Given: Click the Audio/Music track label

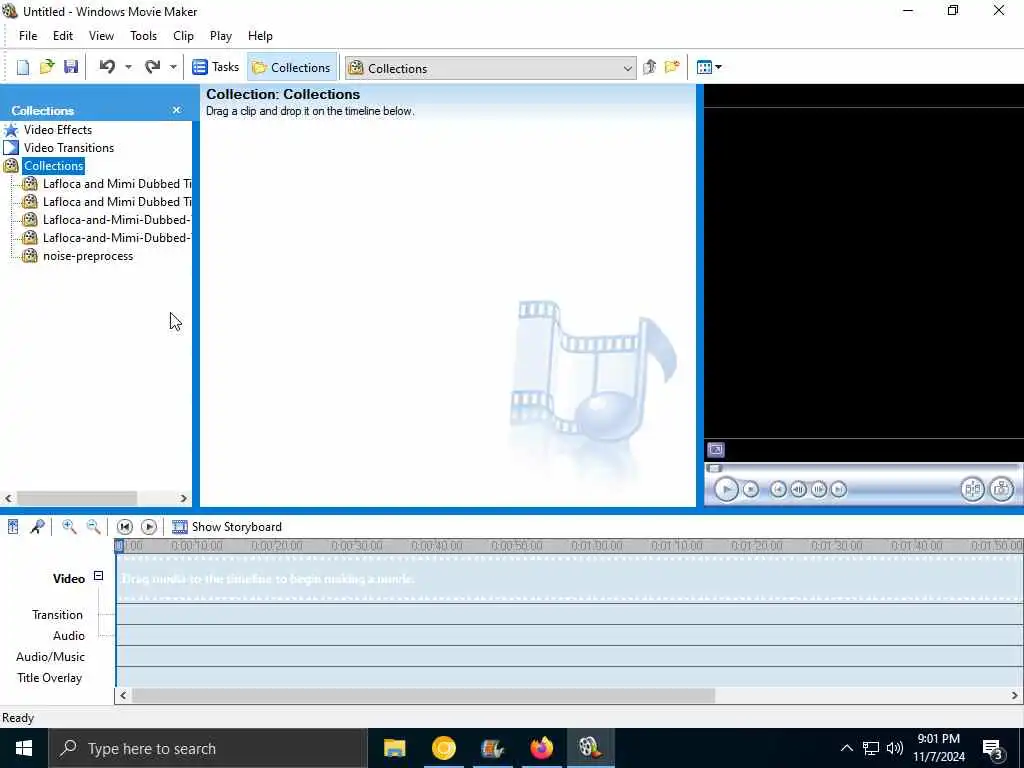Looking at the screenshot, I should pyautogui.click(x=50, y=657).
